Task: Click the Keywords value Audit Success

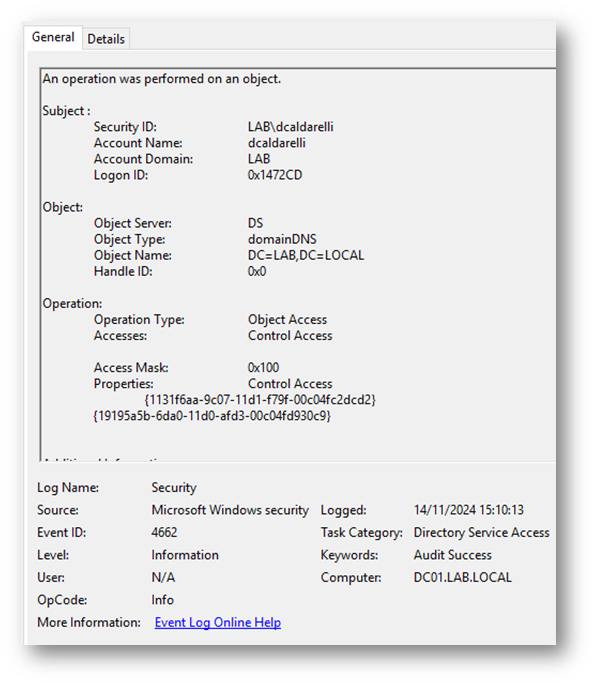Action: click(453, 555)
